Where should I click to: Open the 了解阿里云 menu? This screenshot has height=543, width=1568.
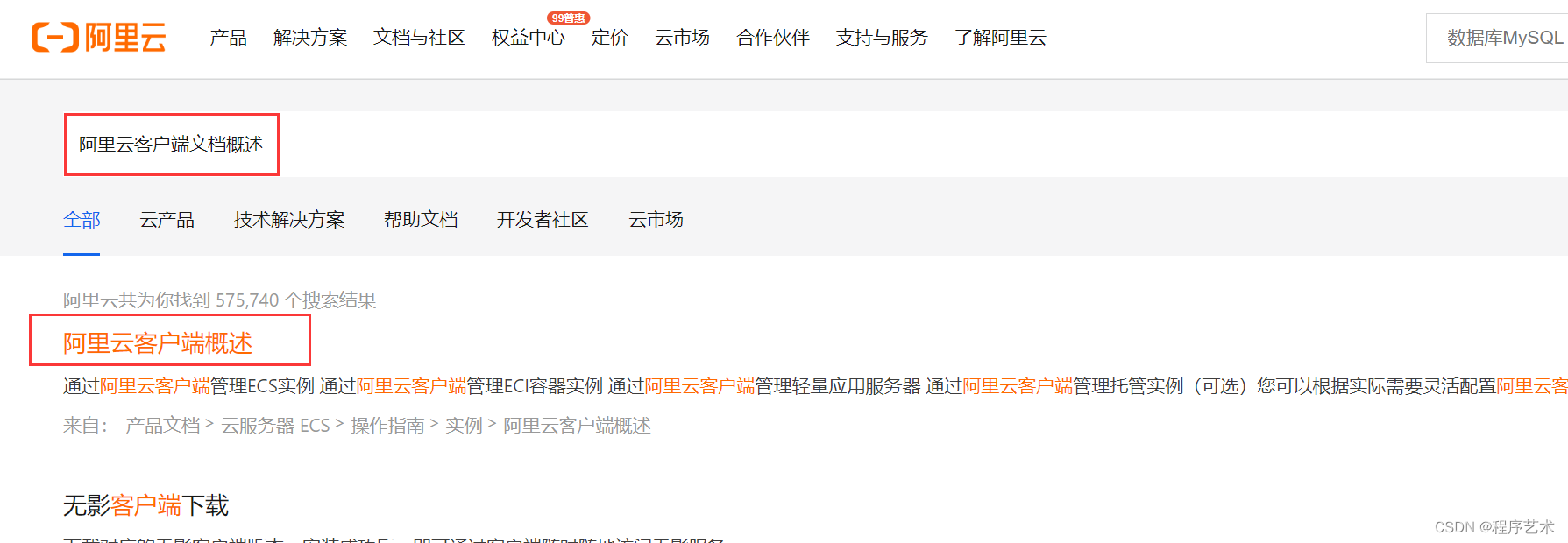pyautogui.click(x=1000, y=38)
